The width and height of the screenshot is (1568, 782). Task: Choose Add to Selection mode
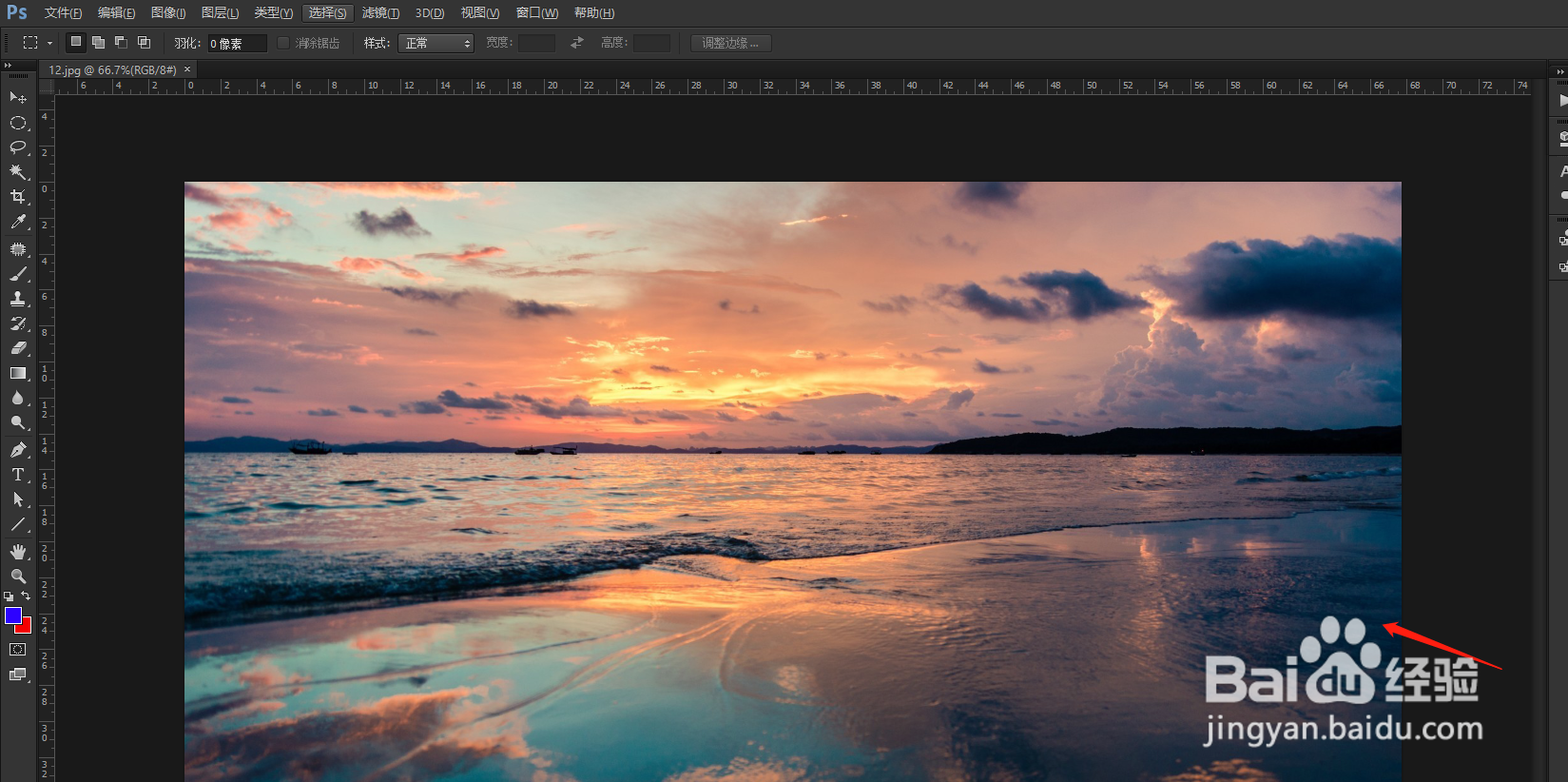click(98, 42)
